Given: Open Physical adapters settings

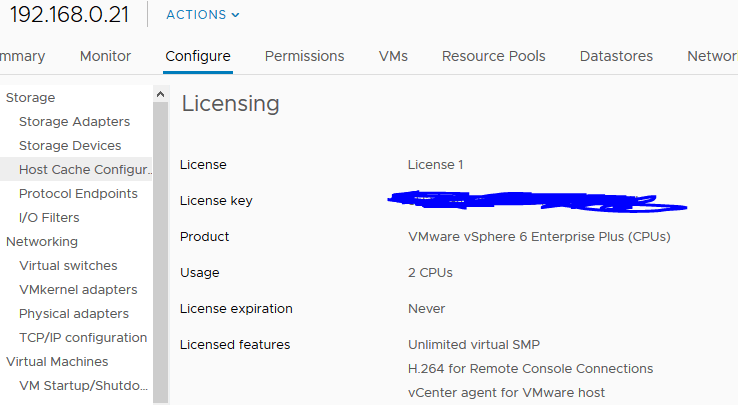Looking at the screenshot, I should [x=74, y=314].
